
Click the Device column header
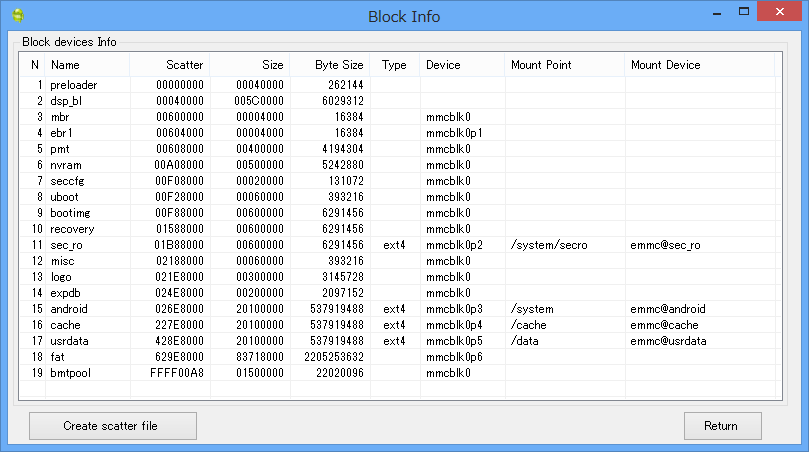pos(462,65)
